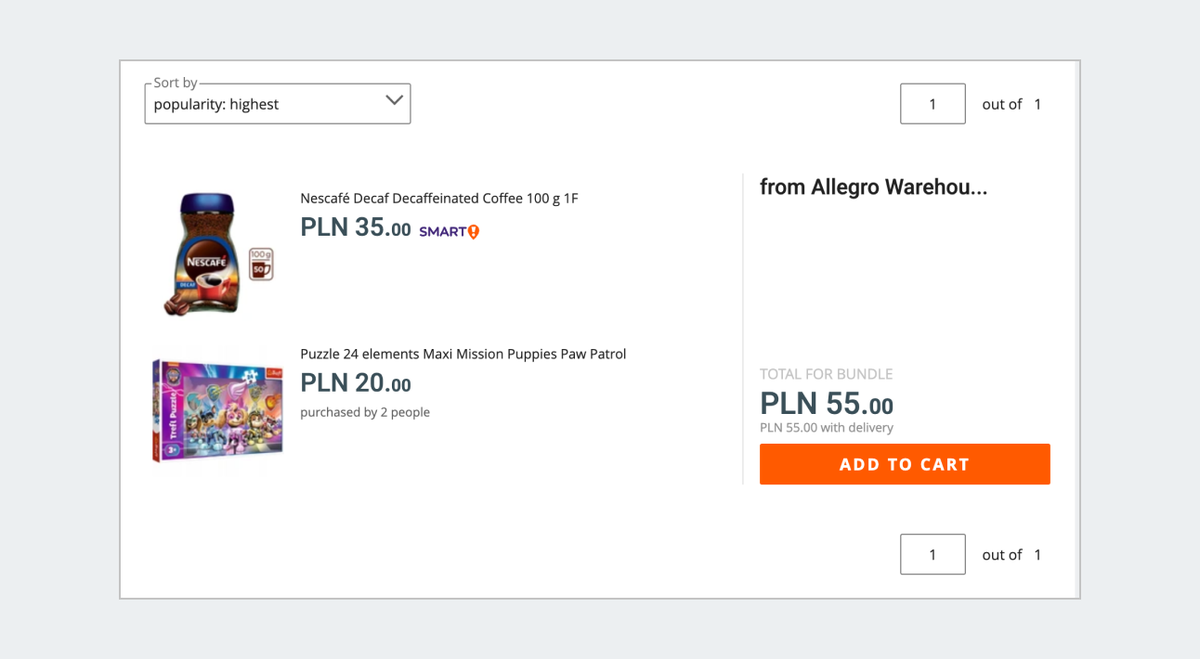Screen dimensions: 1200x659
Task: Open the Puzzle 24 elements Maxi listing
Action: (x=463, y=353)
